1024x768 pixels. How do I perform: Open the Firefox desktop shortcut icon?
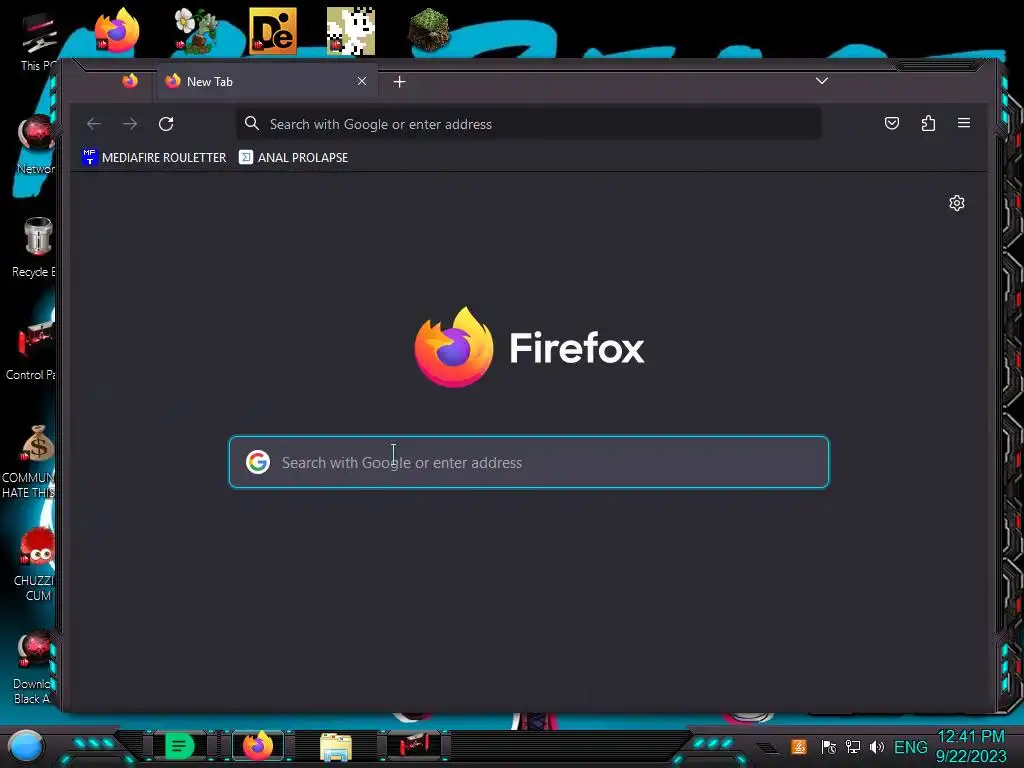(x=117, y=31)
